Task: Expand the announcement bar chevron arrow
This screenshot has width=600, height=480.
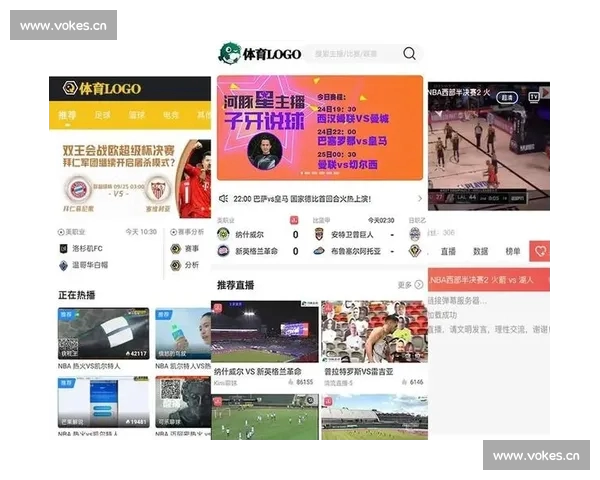Action: (420, 199)
